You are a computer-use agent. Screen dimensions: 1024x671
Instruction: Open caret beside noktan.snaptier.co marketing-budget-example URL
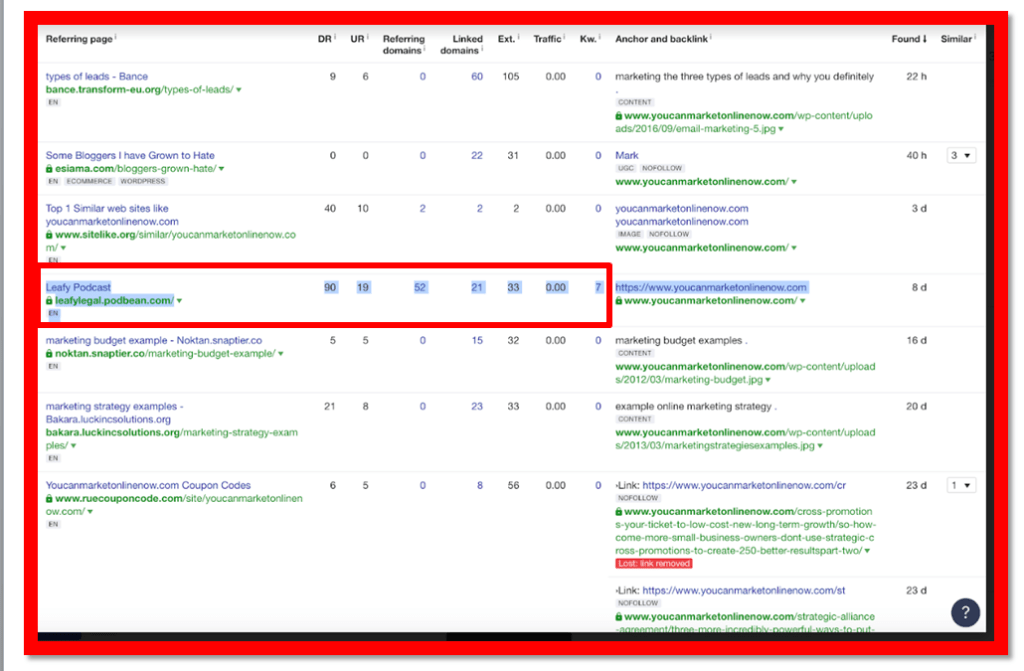tap(280, 354)
